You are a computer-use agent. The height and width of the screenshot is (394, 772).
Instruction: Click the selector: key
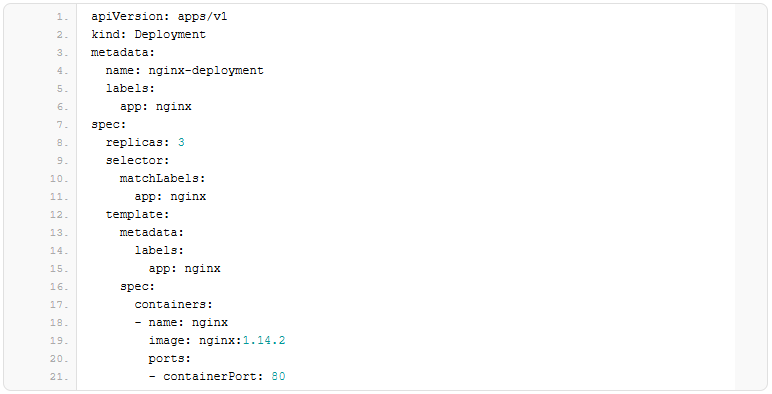(x=137, y=161)
